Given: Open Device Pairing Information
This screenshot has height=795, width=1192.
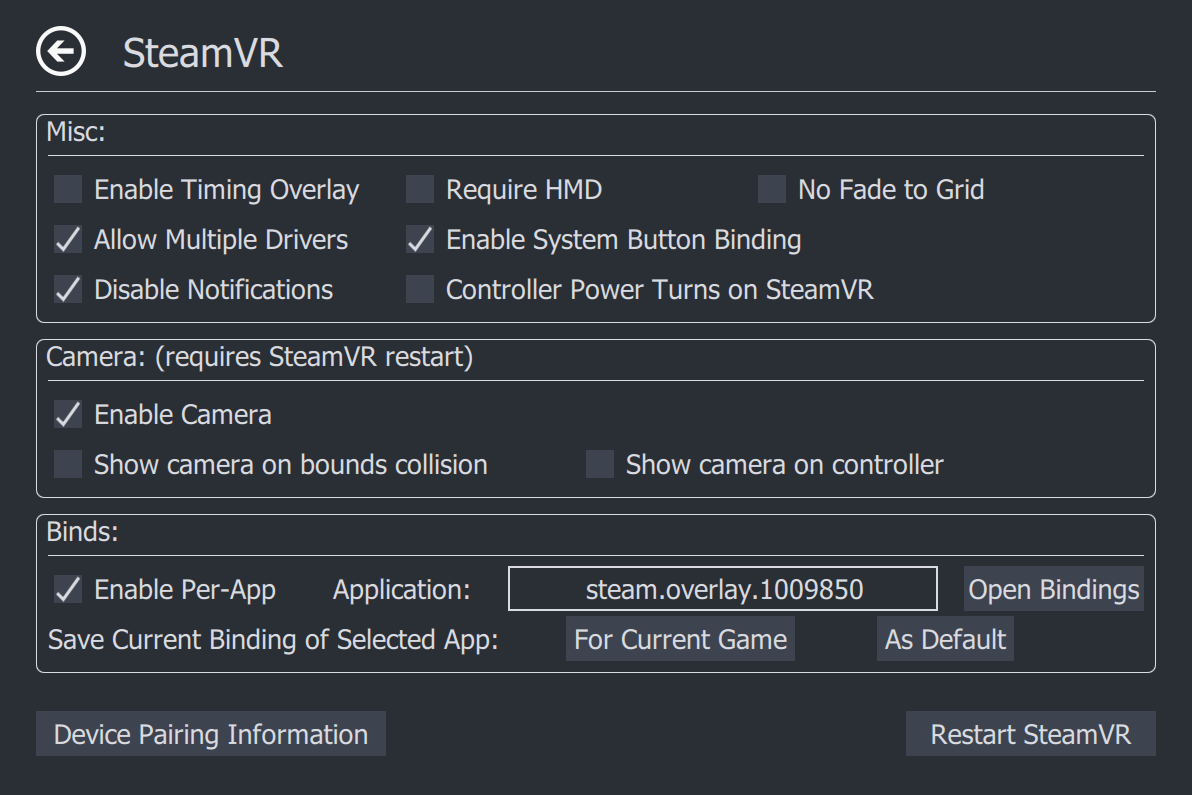Looking at the screenshot, I should [x=211, y=734].
